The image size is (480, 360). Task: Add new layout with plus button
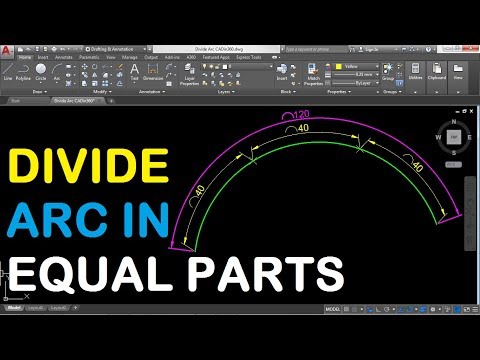click(x=75, y=308)
